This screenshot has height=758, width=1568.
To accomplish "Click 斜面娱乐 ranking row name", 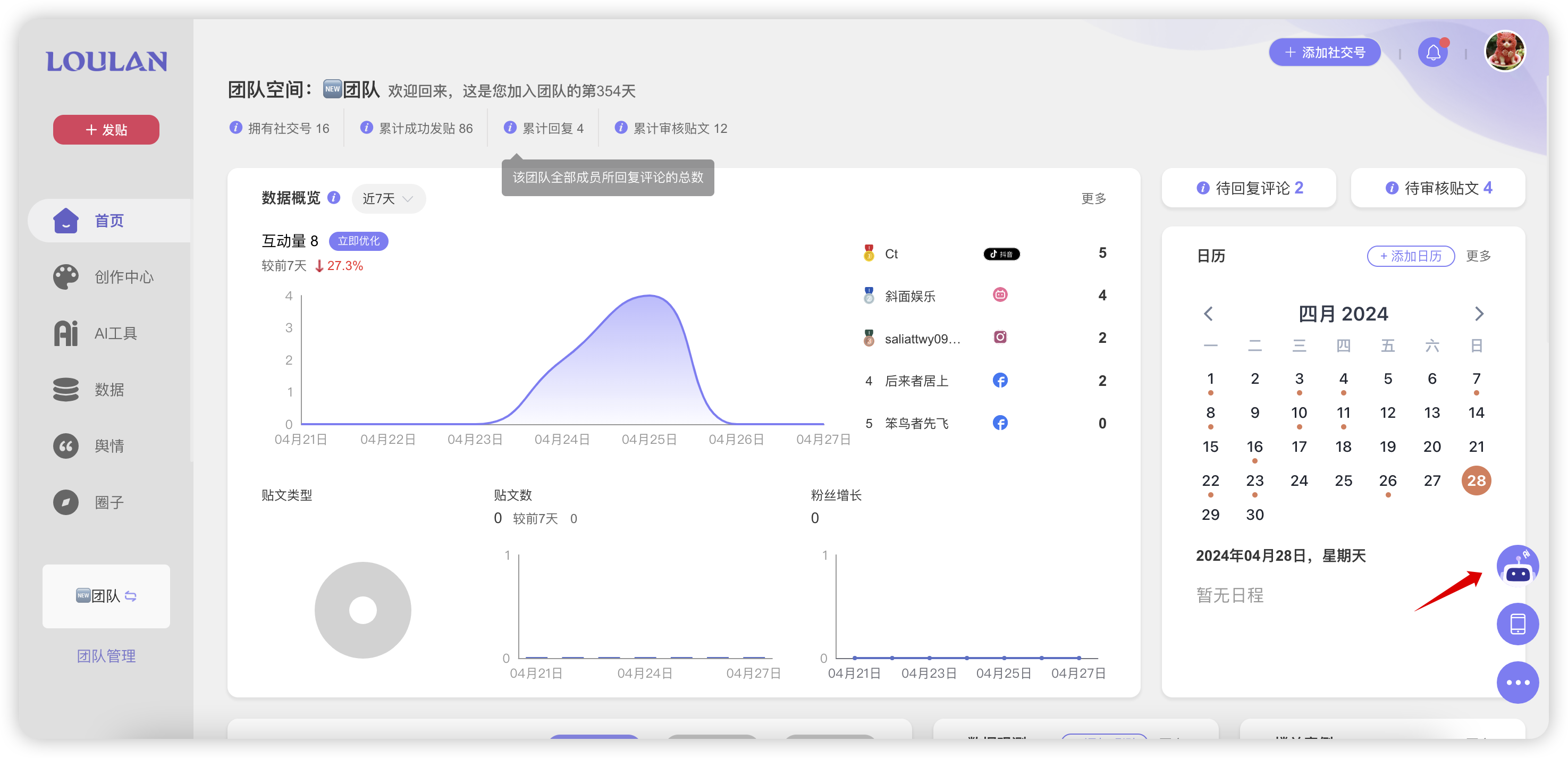I will (x=910, y=297).
